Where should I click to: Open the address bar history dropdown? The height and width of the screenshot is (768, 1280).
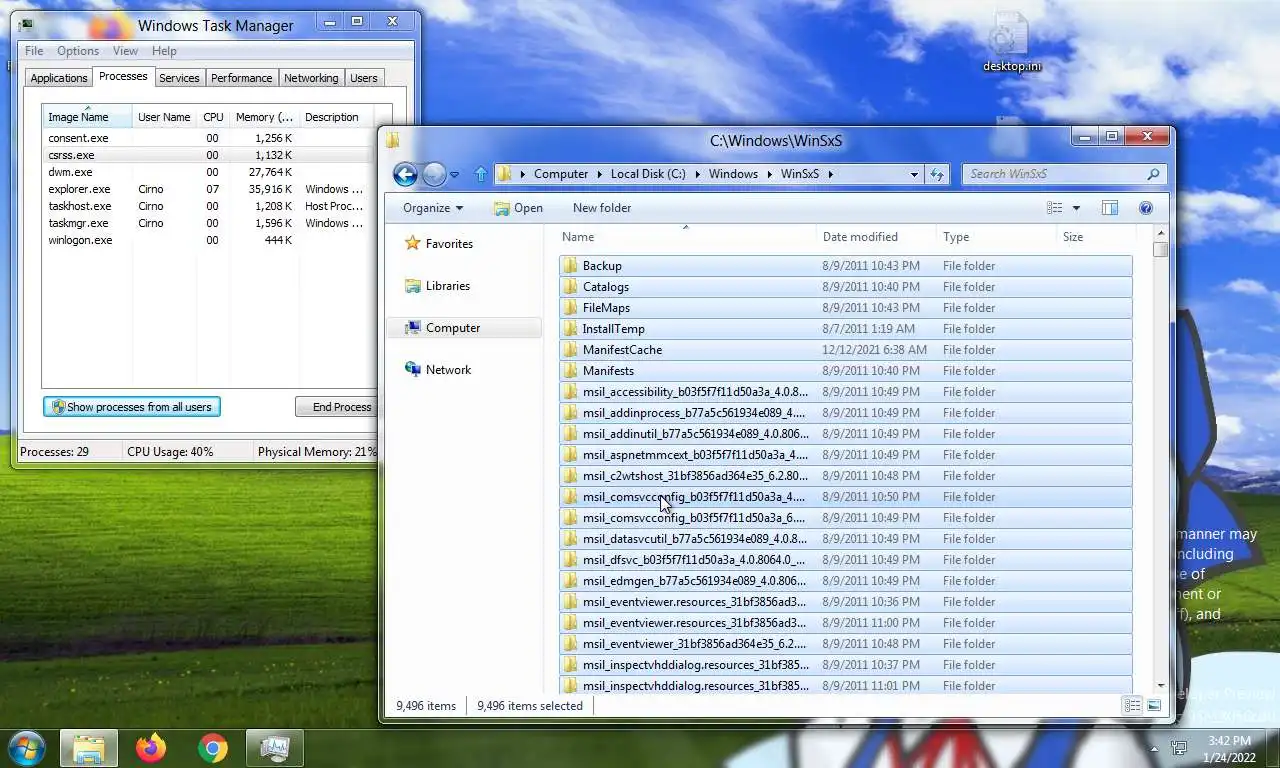point(914,174)
